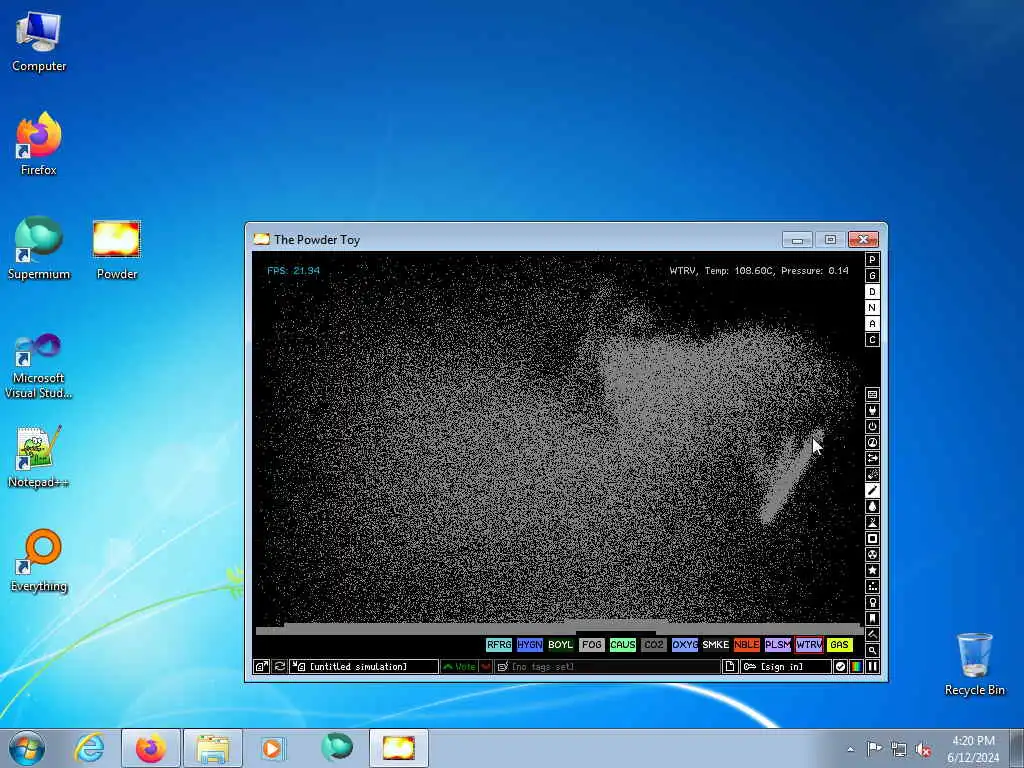Select the Gases element menu

[872, 490]
